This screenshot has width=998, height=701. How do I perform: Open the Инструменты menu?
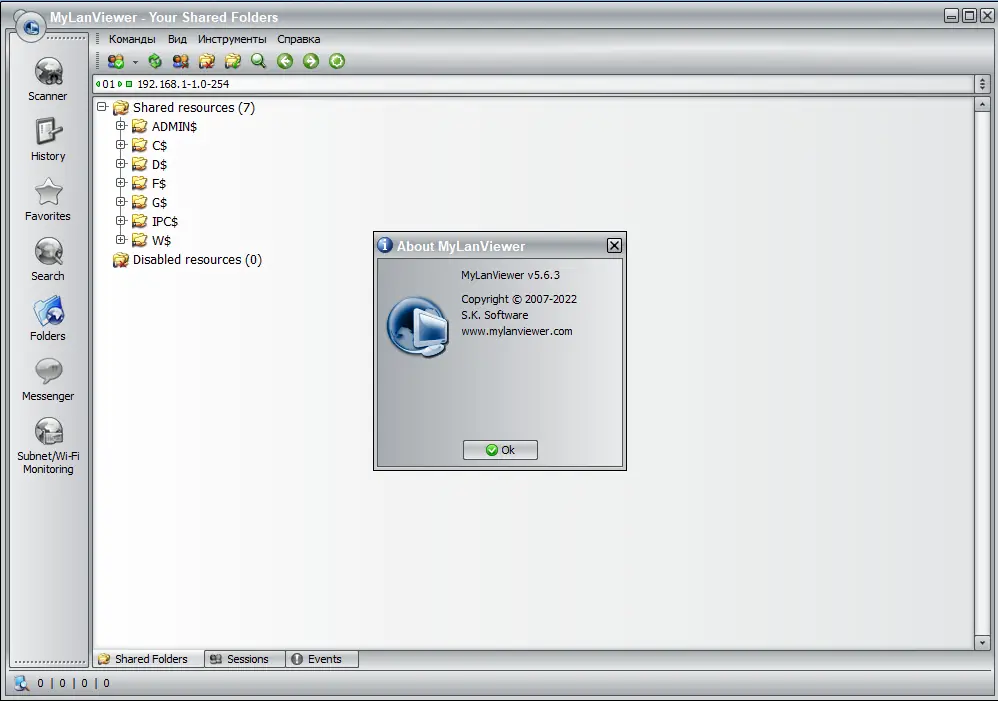(232, 39)
